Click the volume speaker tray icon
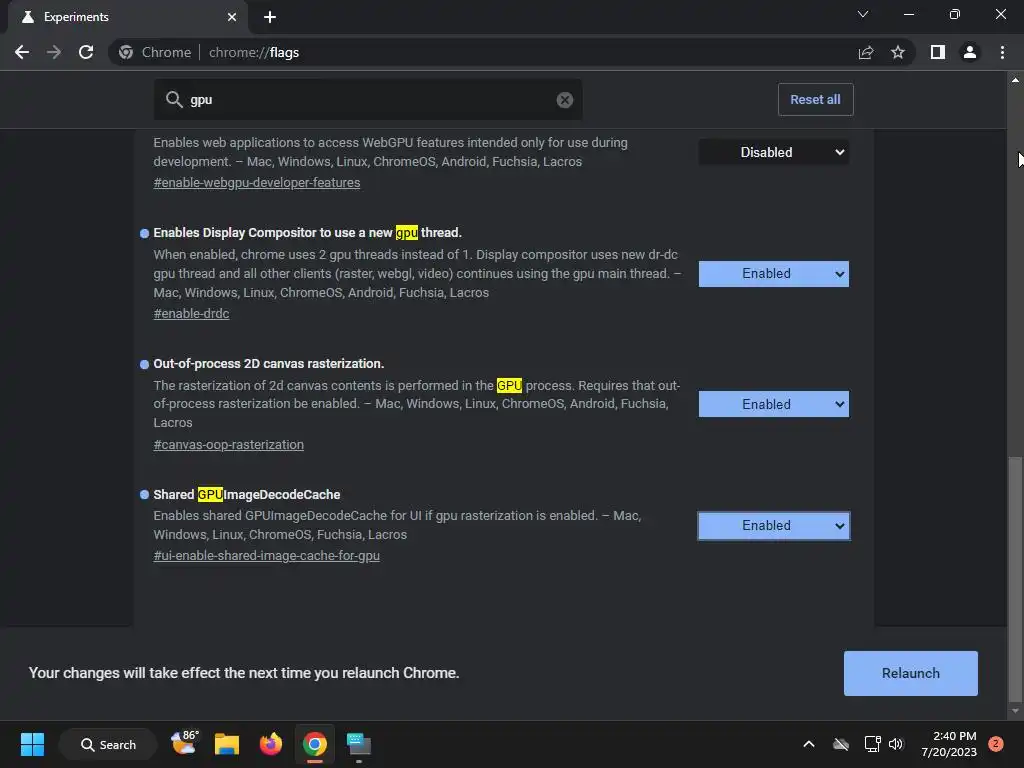This screenshot has width=1024, height=768. (896, 744)
